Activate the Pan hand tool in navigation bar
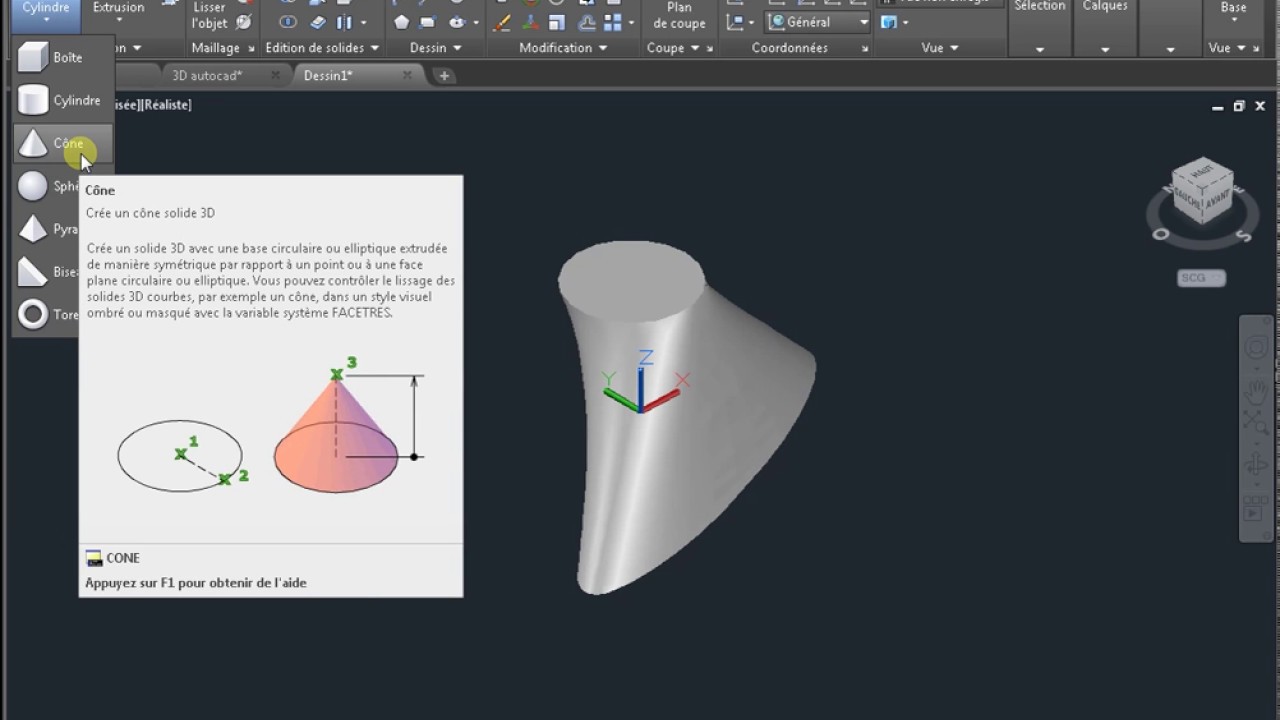Screen dimensions: 1280x720 tap(1256, 391)
